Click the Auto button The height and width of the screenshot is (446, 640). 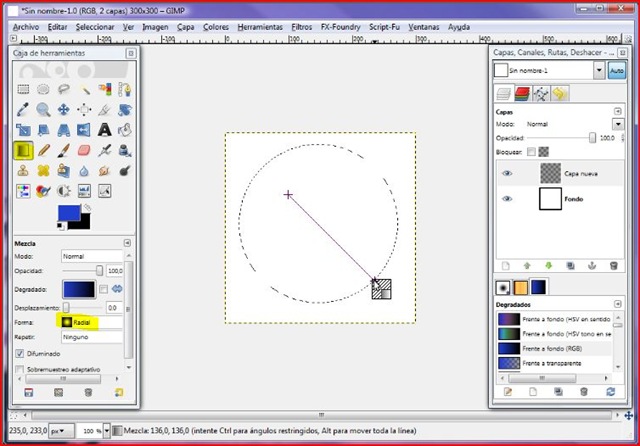(616, 72)
